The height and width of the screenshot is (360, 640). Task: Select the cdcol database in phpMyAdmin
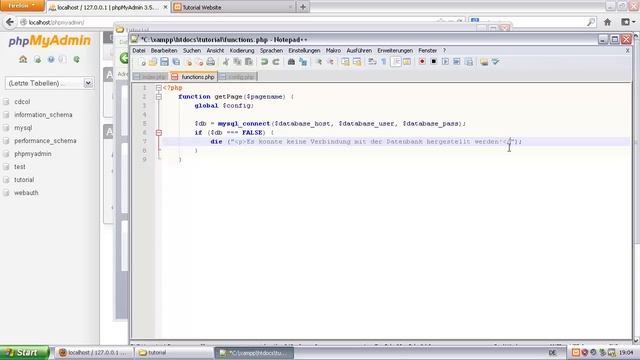click(22, 102)
